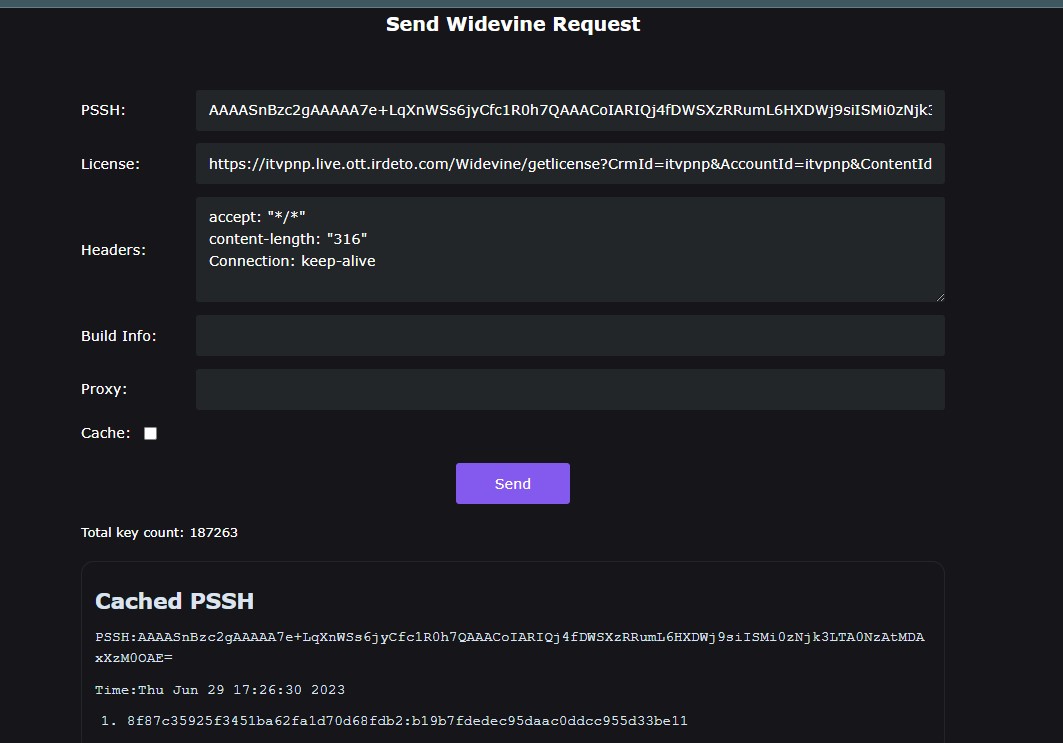
Task: Click the License field label
Action: (110, 164)
